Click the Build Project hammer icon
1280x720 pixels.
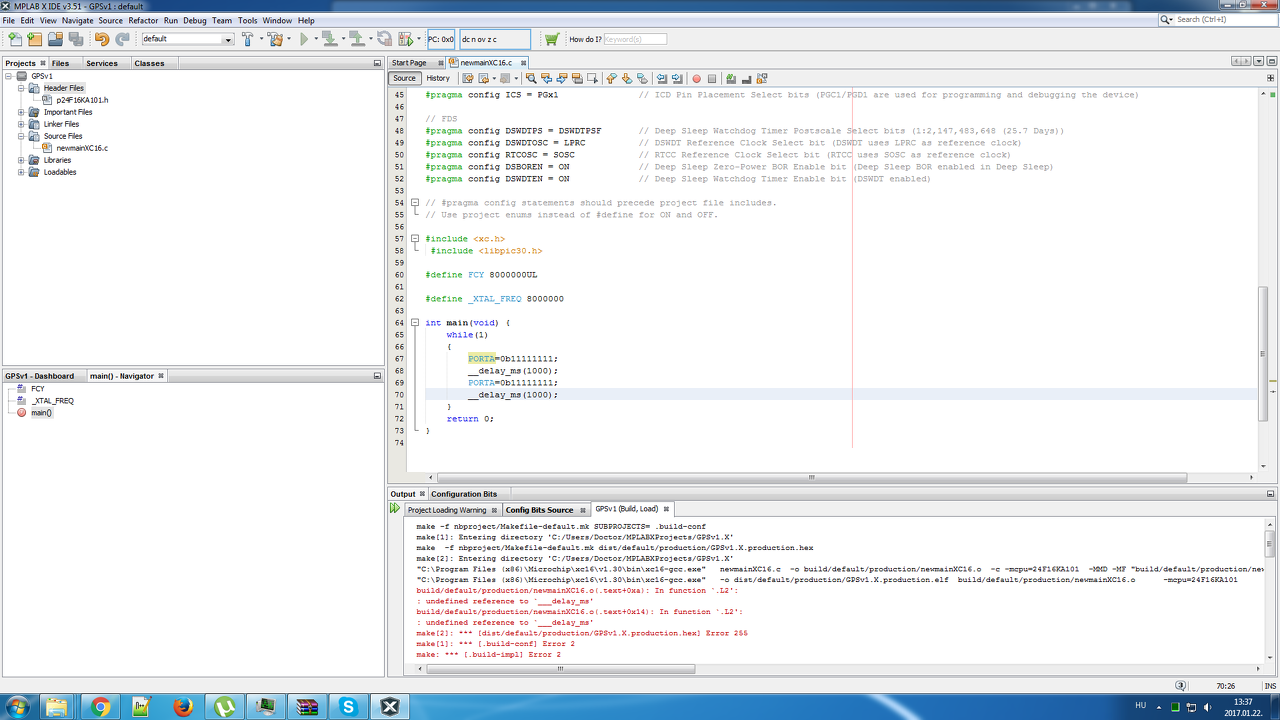tap(248, 39)
